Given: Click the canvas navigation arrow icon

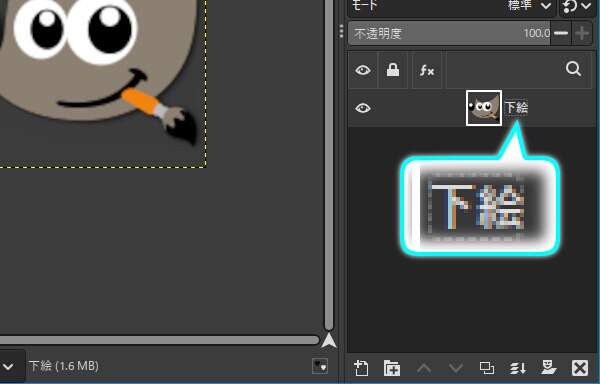Looking at the screenshot, I should (329, 340).
